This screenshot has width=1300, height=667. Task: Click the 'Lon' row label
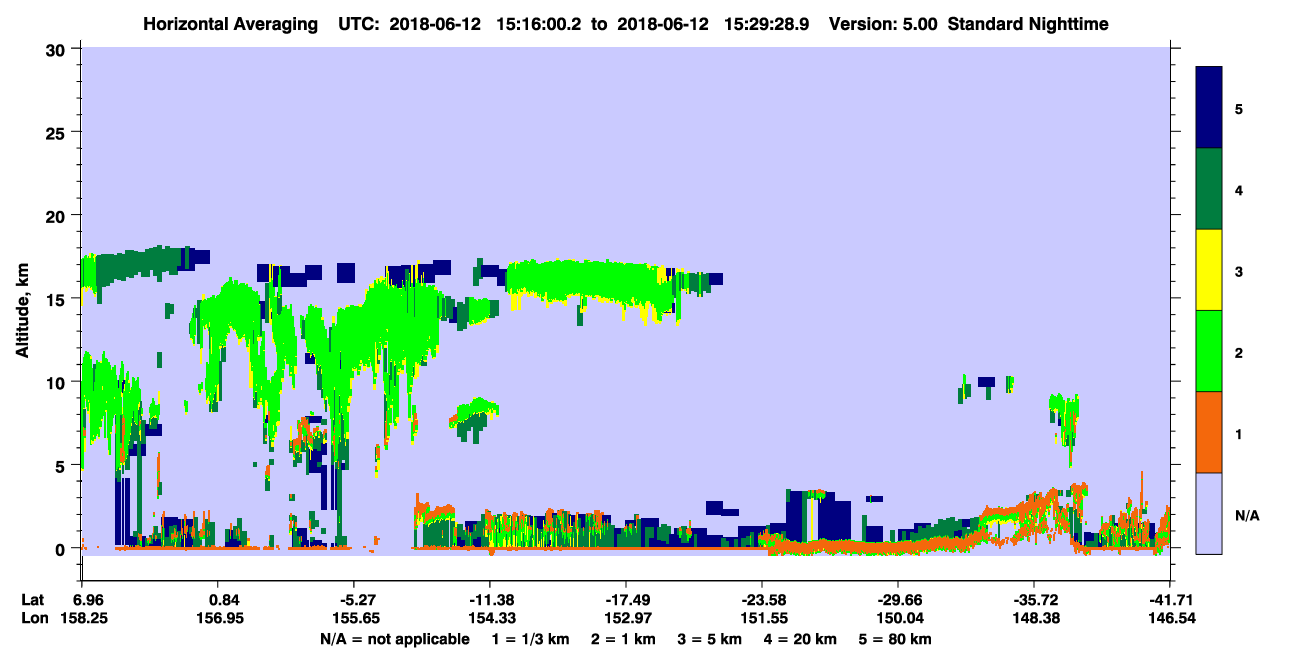(x=33, y=619)
